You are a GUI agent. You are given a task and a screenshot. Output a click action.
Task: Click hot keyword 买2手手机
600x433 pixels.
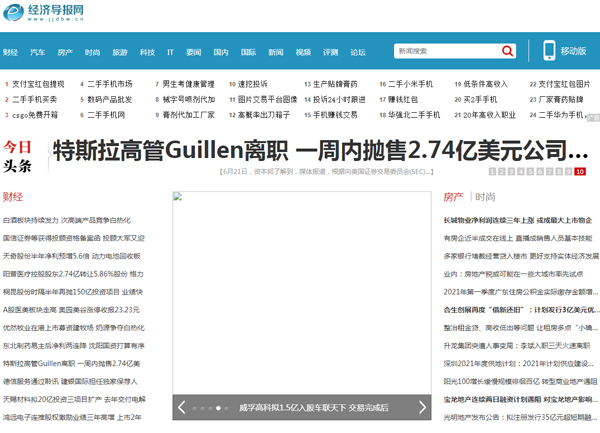[x=480, y=99]
